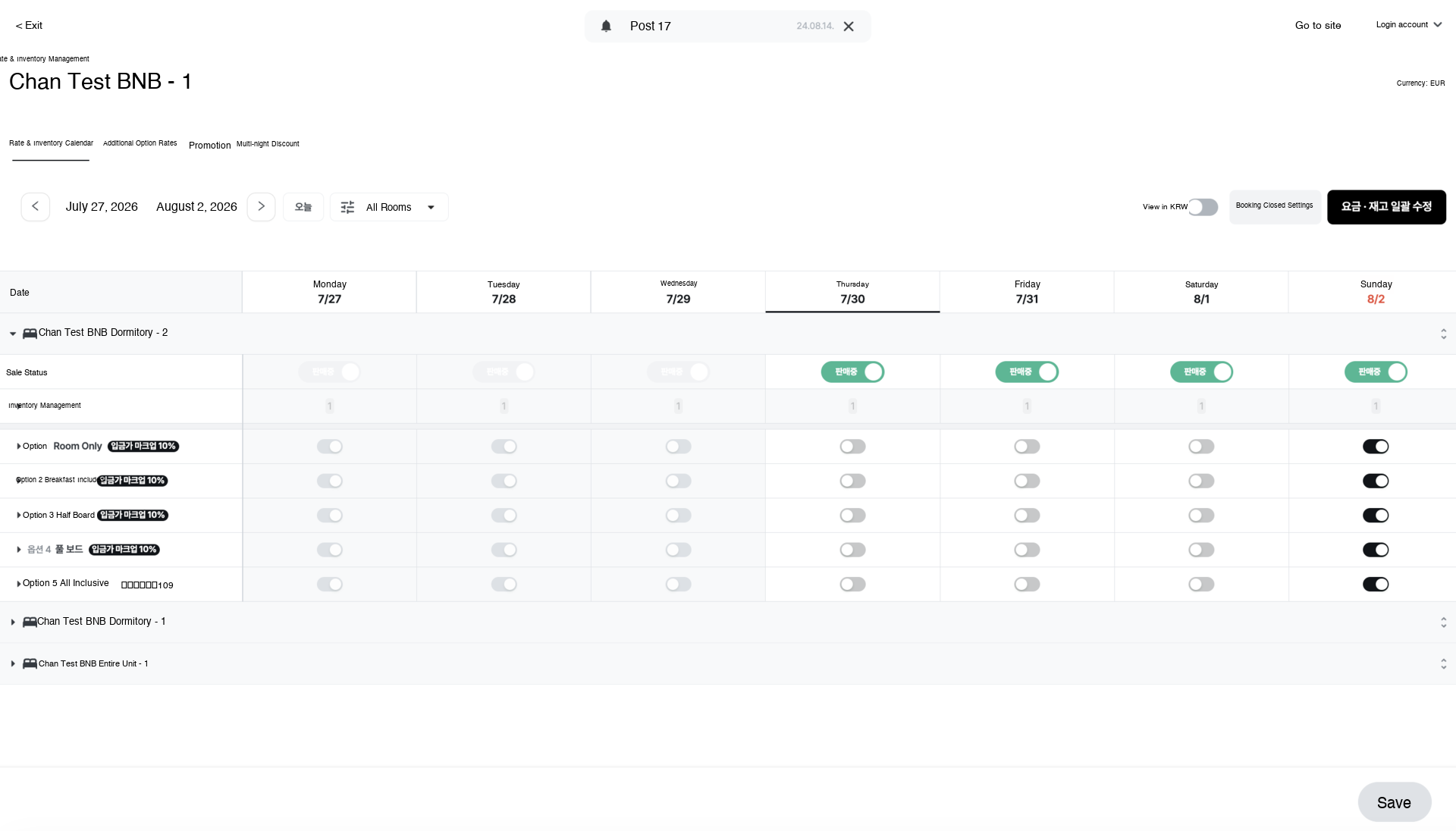This screenshot has height=831, width=1456.
Task: Click reorder arrows for Dormitory - 2 row
Action: pyautogui.click(x=1443, y=334)
